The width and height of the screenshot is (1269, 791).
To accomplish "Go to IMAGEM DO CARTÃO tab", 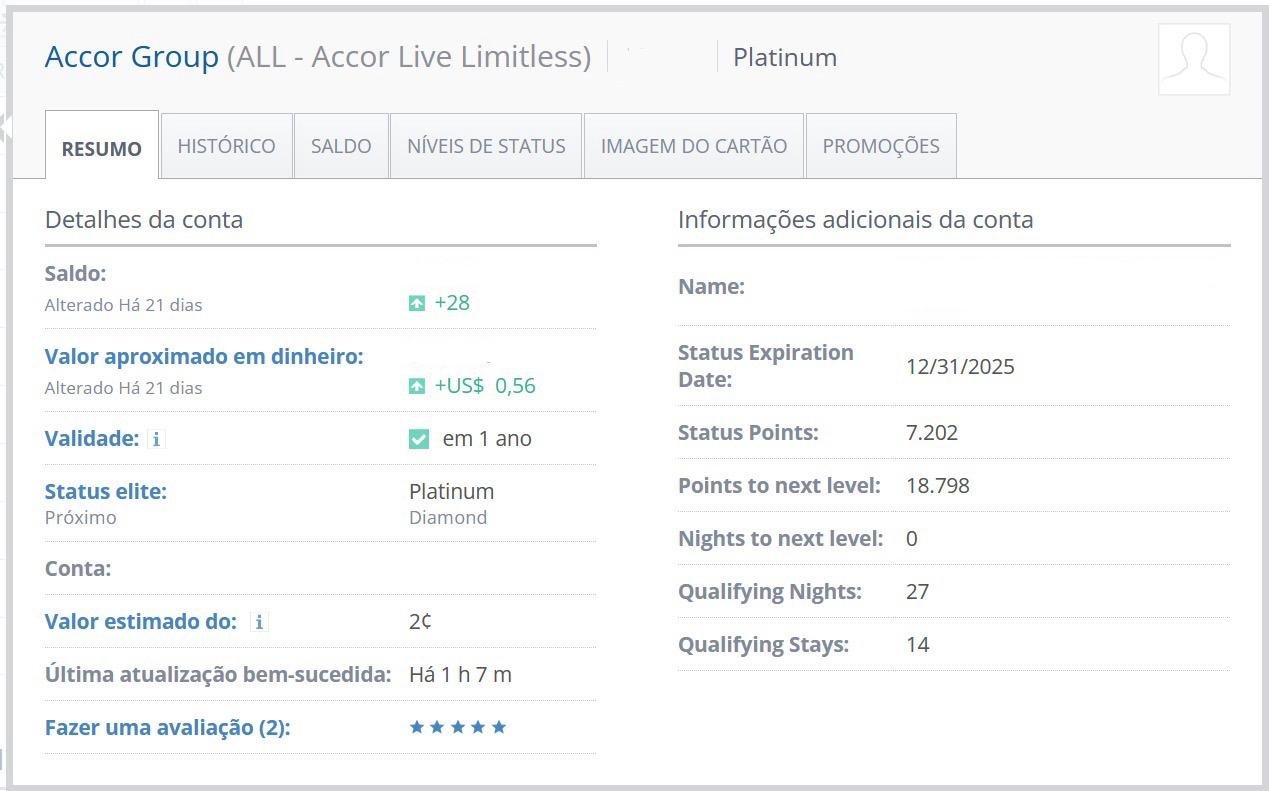I will pos(694,146).
